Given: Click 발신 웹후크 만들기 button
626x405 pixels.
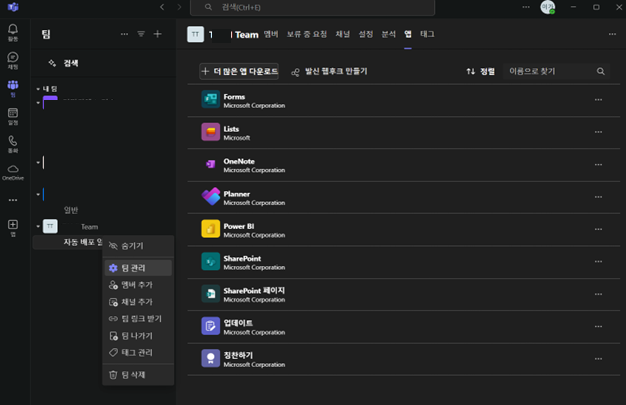Looking at the screenshot, I should [x=329, y=71].
